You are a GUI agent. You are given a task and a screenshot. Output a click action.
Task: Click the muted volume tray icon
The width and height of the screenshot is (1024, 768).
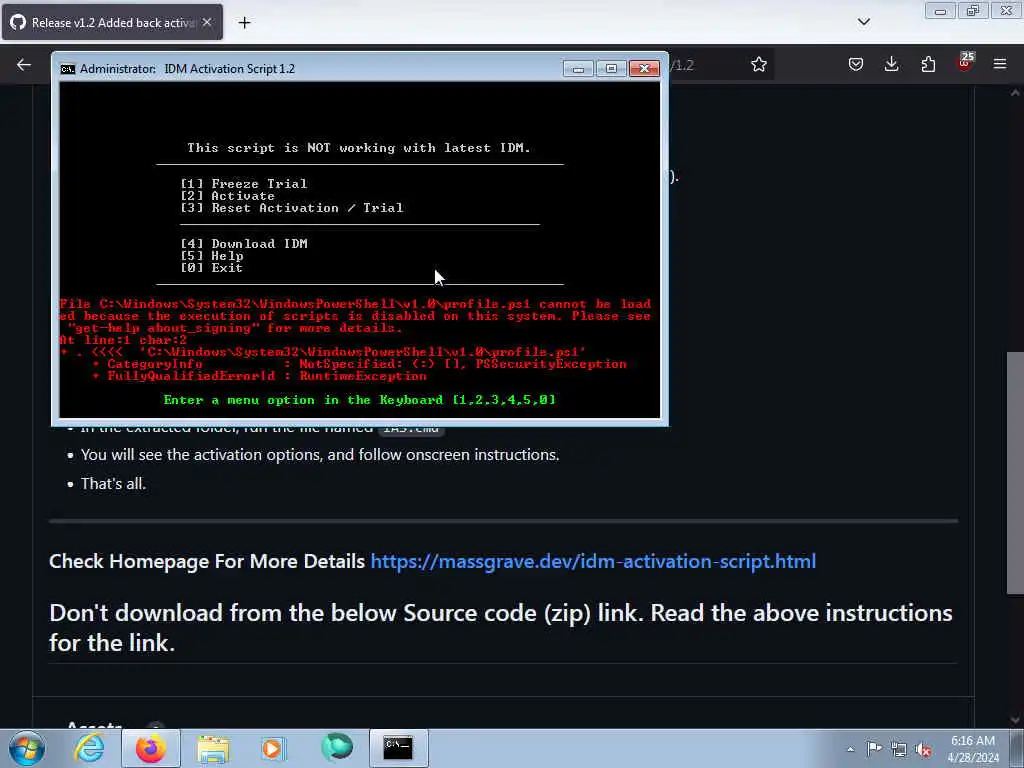[923, 749]
